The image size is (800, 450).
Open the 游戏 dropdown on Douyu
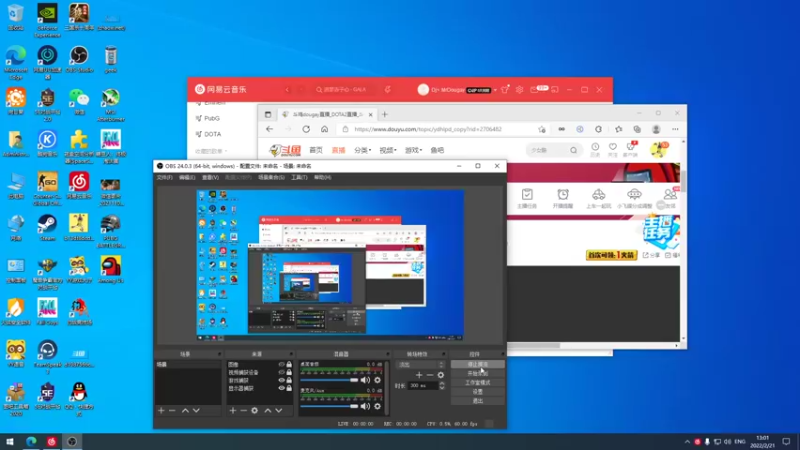[413, 151]
